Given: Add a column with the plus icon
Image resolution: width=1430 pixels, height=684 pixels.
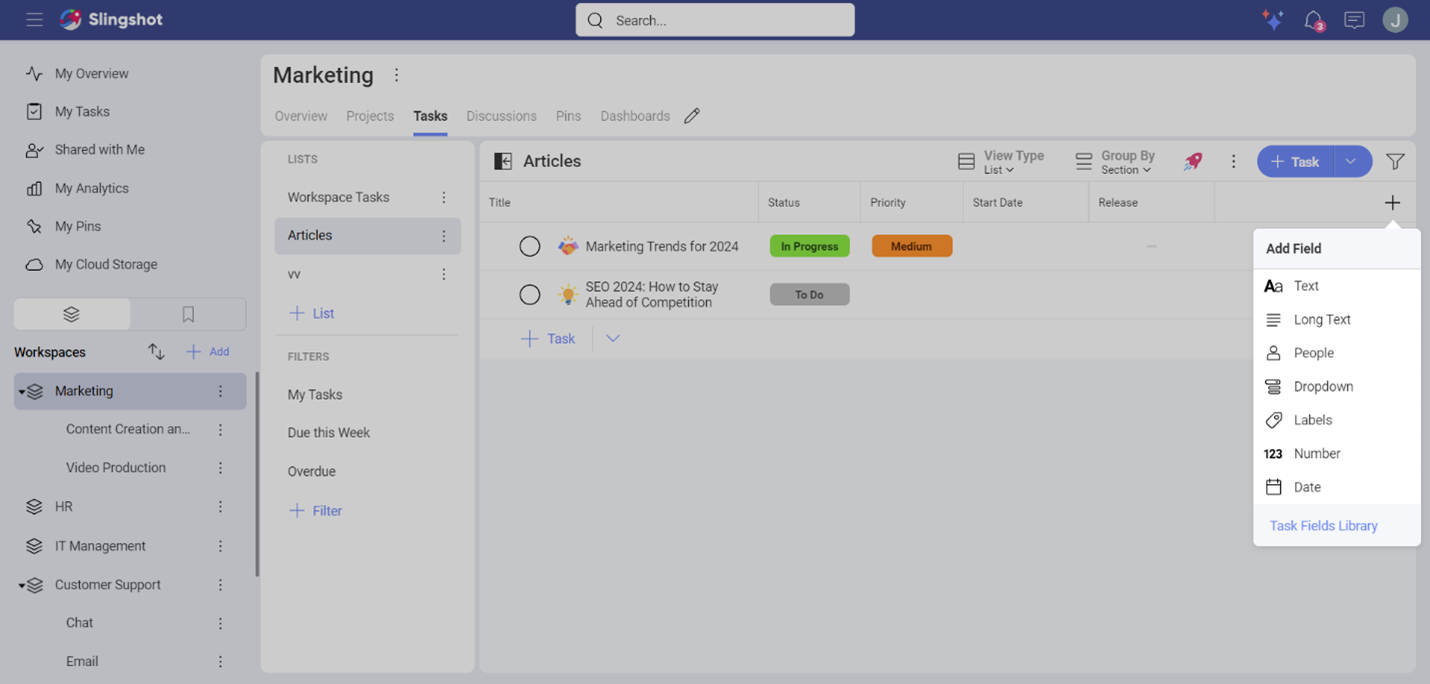Looking at the screenshot, I should tap(1392, 202).
